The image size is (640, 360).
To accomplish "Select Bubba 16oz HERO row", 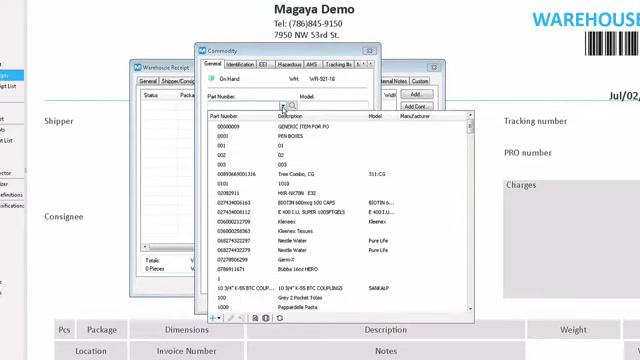I will coord(338,269).
